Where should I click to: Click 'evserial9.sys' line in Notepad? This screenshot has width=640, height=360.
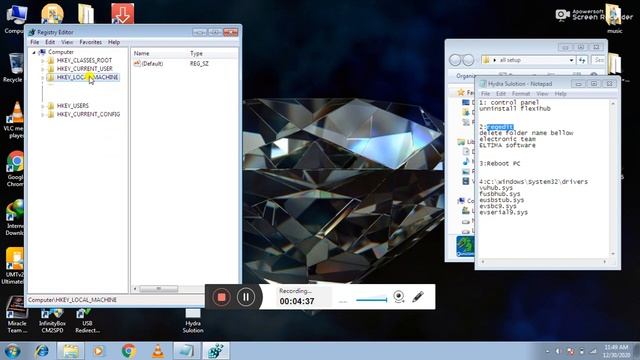point(503,213)
